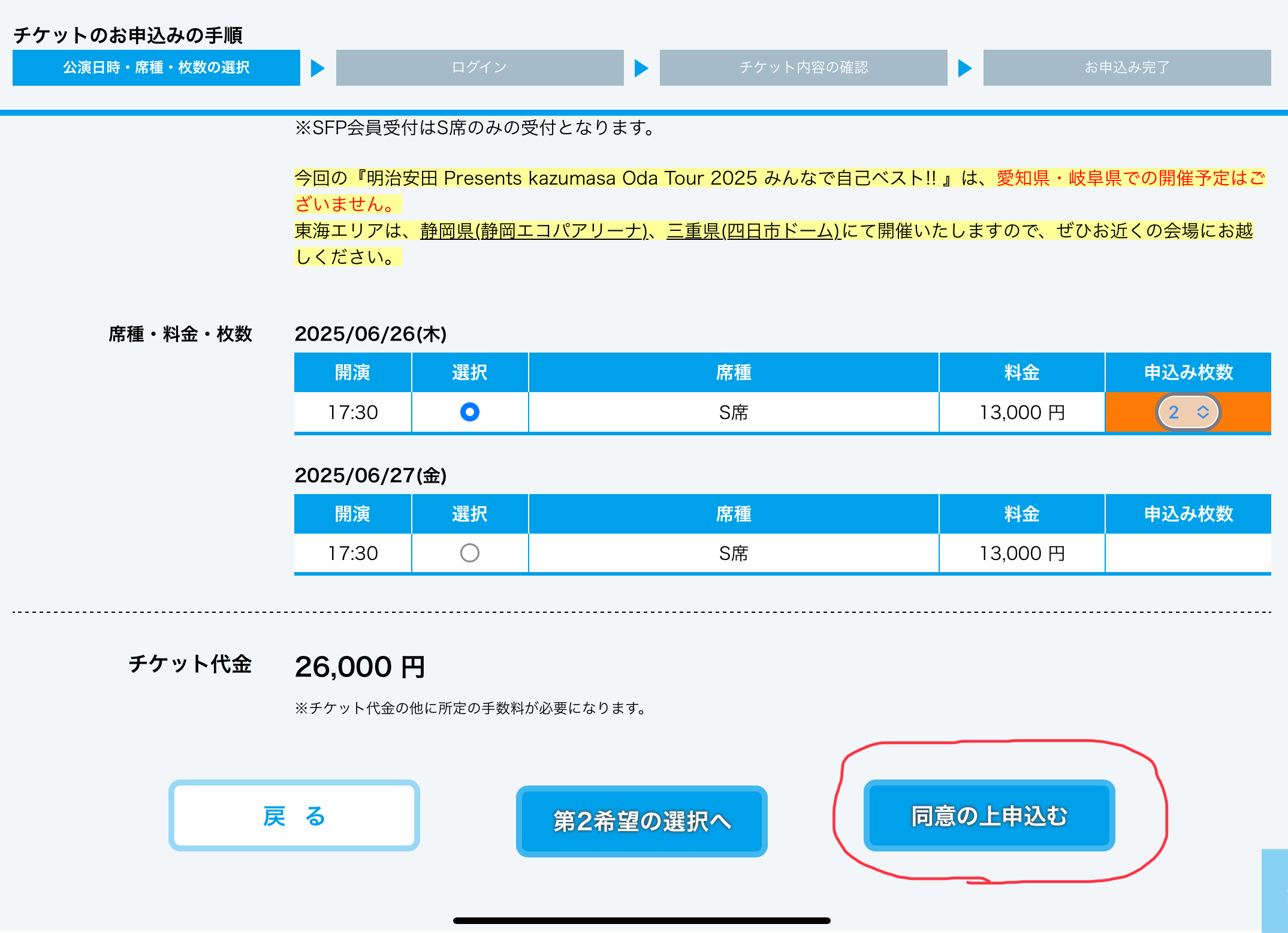The image size is (1288, 933).
Task: Click the 戻る back button
Action: (x=294, y=815)
